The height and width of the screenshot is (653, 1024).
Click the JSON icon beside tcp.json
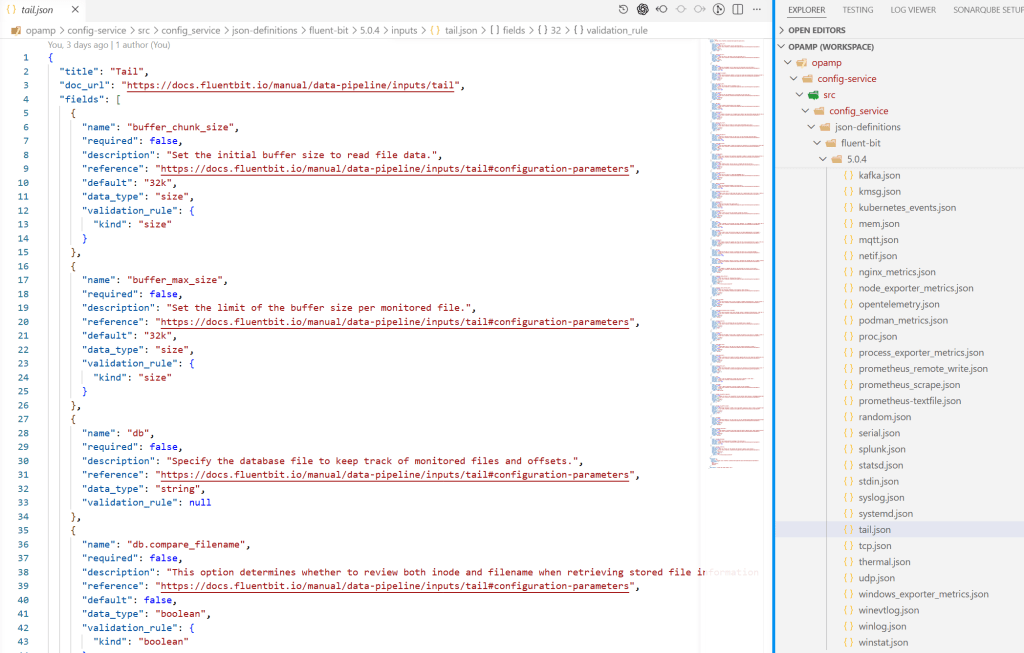click(x=848, y=546)
